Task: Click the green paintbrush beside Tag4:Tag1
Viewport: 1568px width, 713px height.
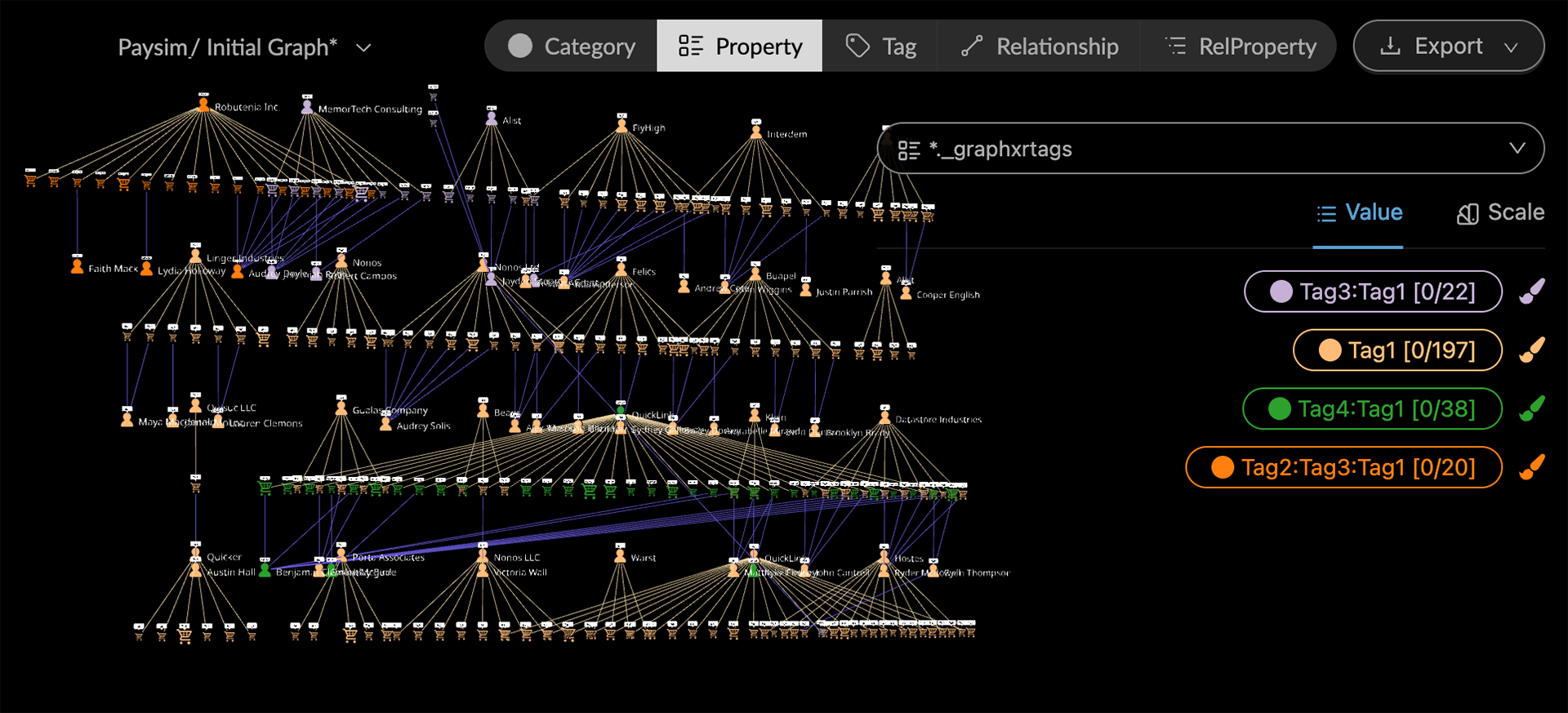Action: pyautogui.click(x=1532, y=408)
